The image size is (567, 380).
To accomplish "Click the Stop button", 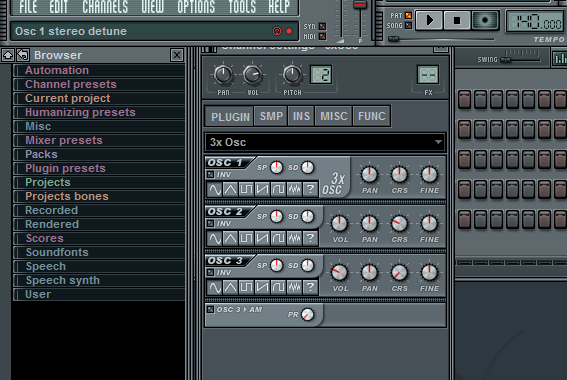I will [457, 20].
